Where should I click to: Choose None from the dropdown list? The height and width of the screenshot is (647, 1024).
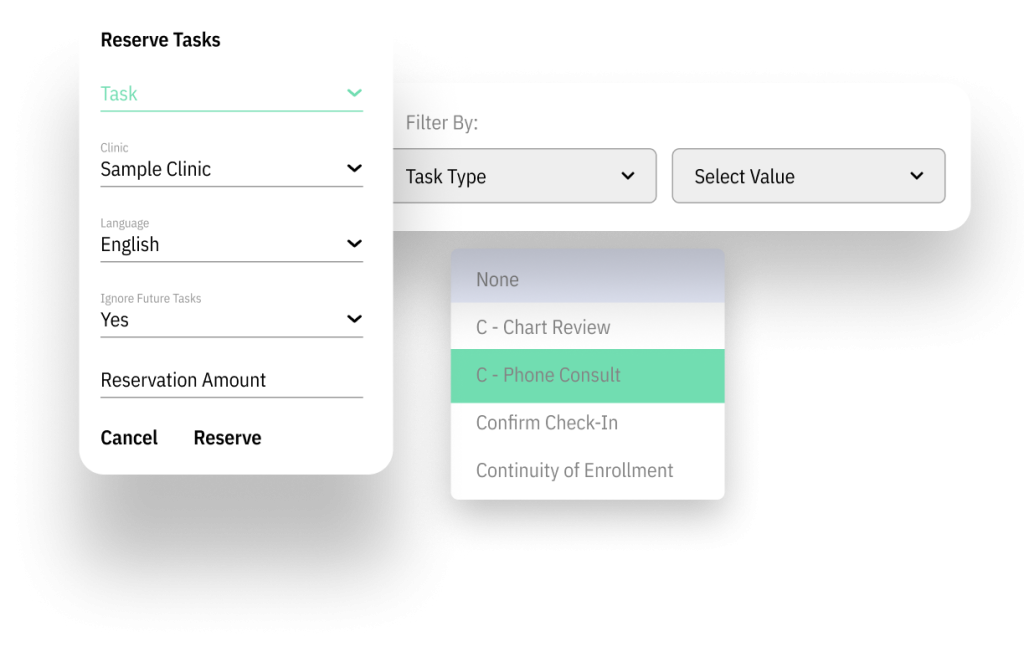pos(587,279)
